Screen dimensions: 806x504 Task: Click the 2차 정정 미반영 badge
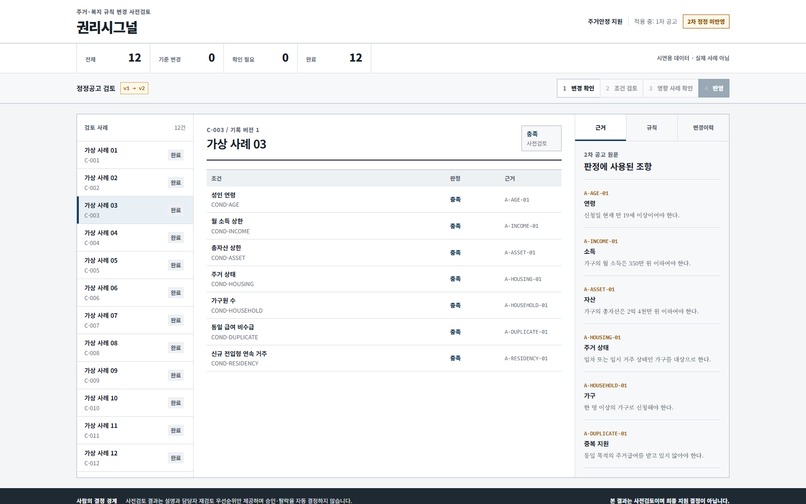(x=706, y=22)
